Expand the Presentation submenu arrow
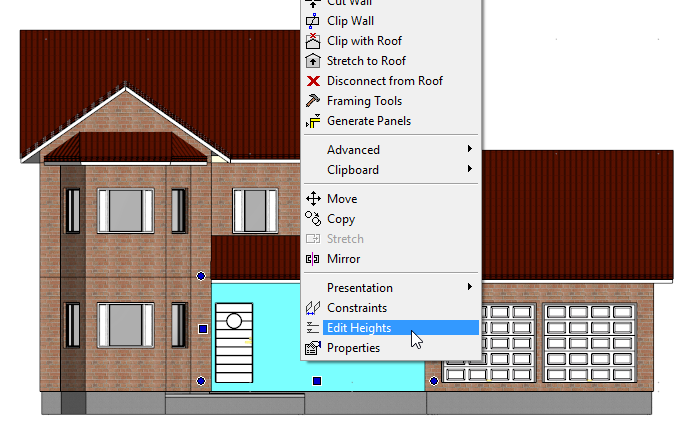The height and width of the screenshot is (440, 699). point(470,287)
